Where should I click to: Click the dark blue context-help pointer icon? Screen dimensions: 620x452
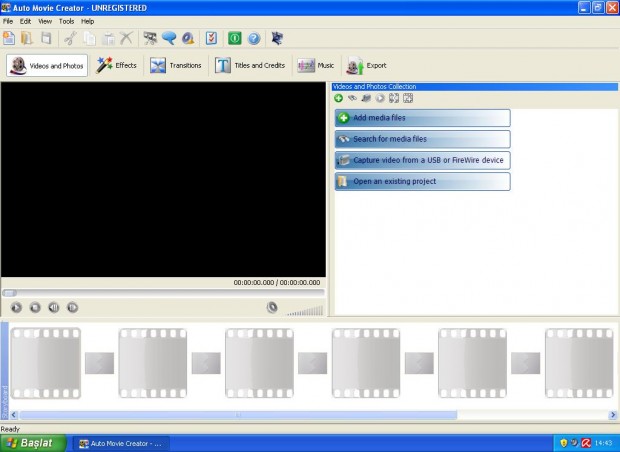tap(277, 38)
